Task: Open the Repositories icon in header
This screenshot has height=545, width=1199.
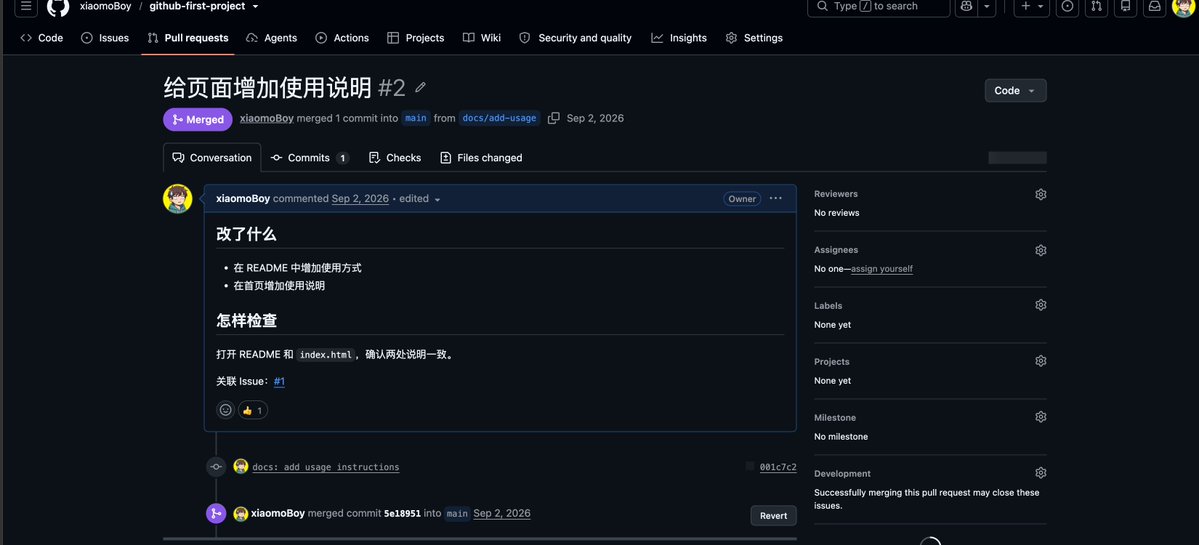Action: click(x=1126, y=6)
